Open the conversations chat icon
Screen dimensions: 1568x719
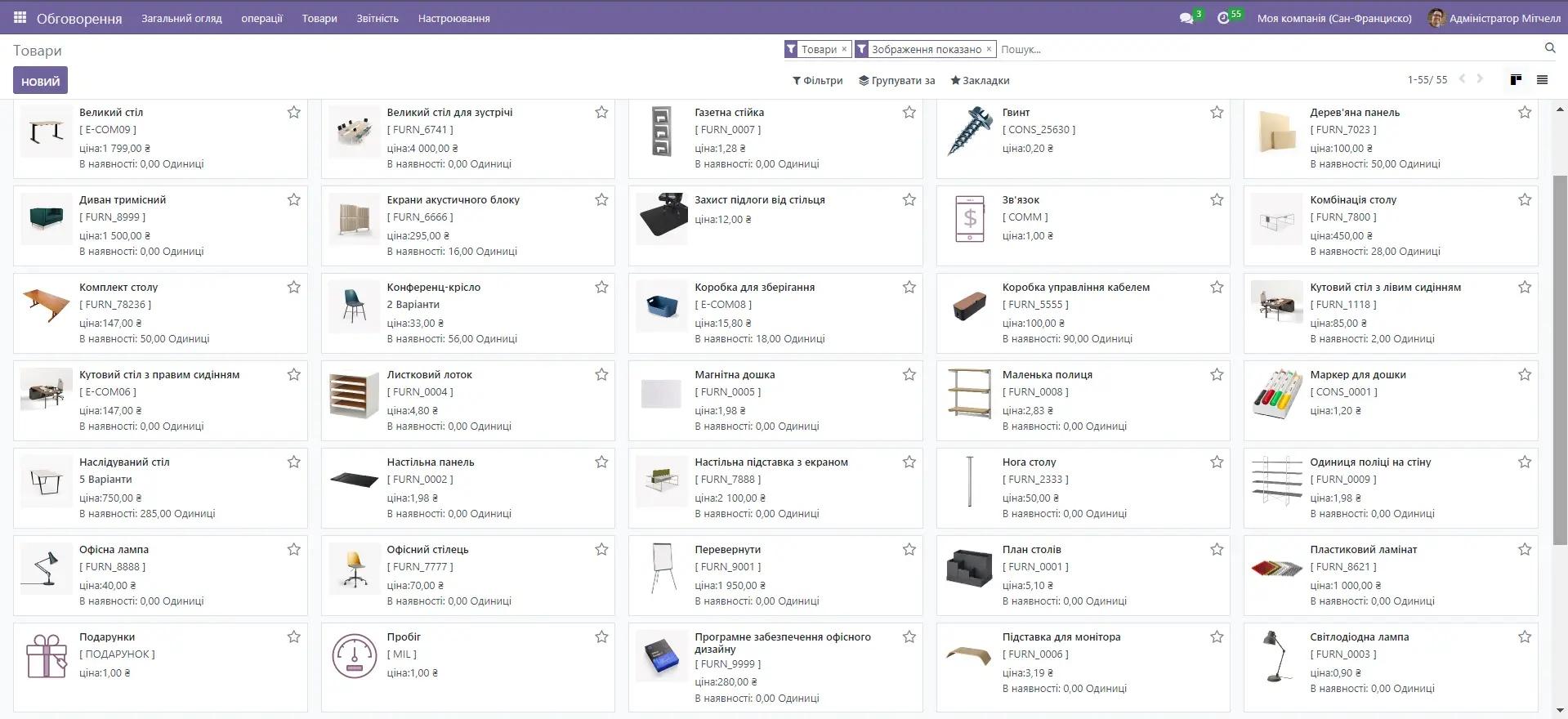(1186, 18)
